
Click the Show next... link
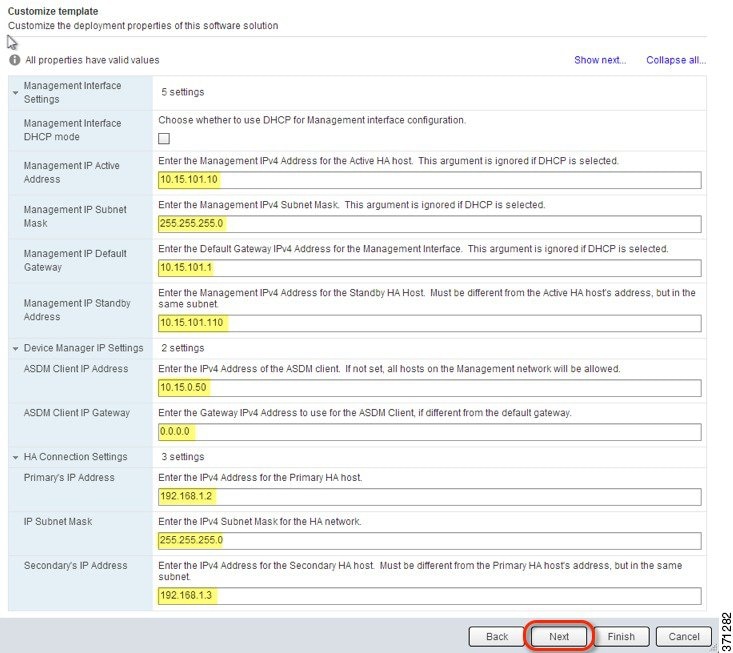tap(600, 60)
